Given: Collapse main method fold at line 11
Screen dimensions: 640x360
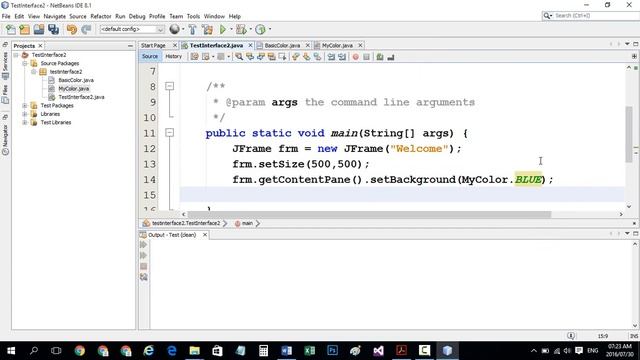Looking at the screenshot, I should pyautogui.click(x=169, y=133).
